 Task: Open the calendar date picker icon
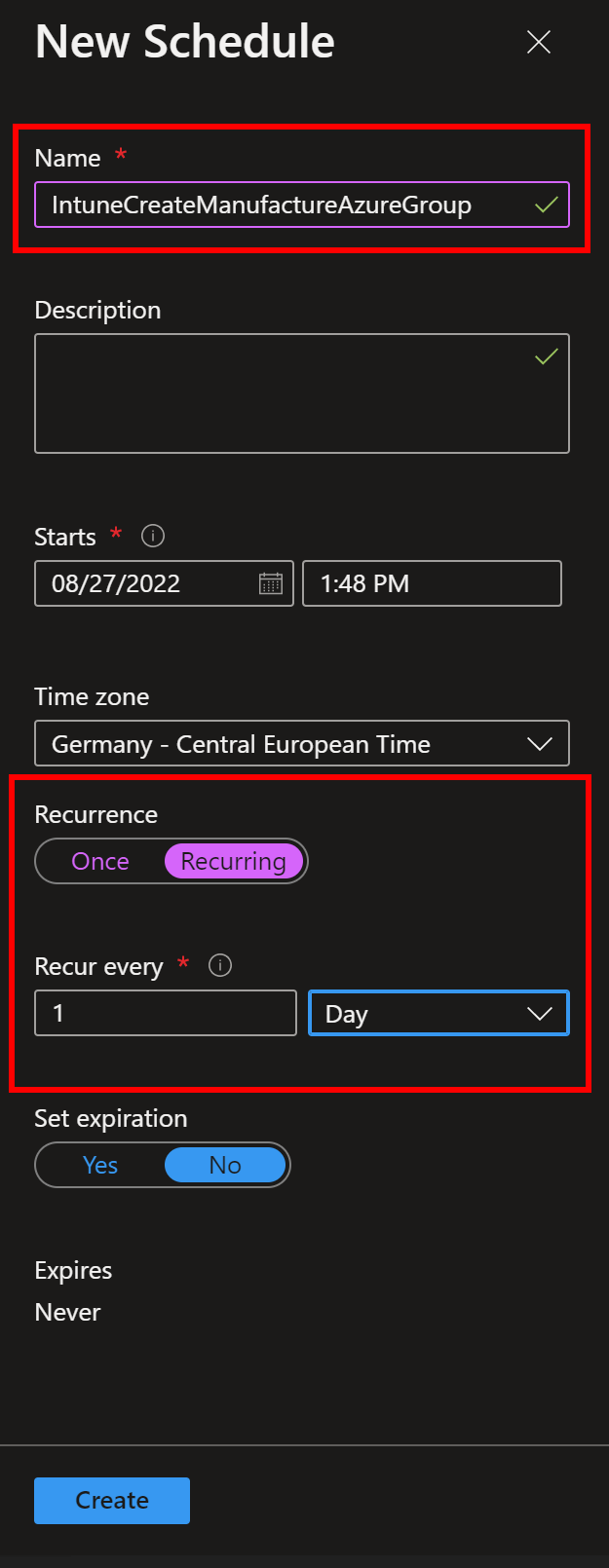pos(271,583)
